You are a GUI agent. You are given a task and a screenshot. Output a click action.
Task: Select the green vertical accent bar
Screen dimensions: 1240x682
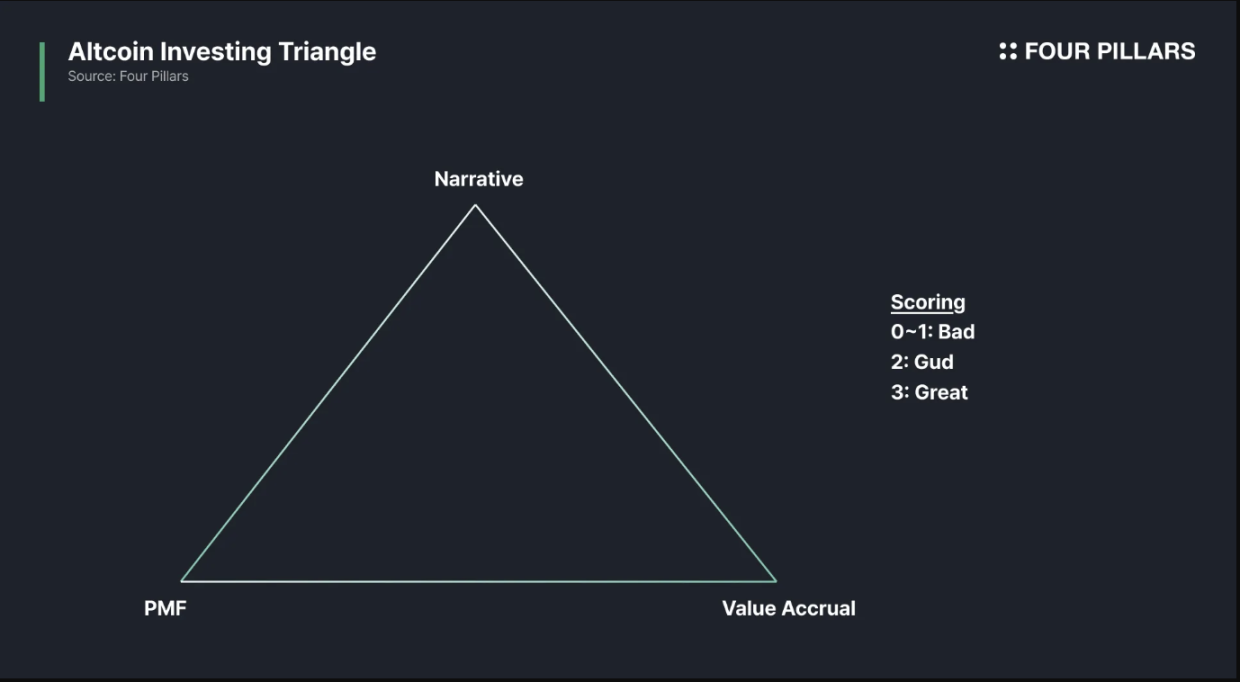(42, 71)
